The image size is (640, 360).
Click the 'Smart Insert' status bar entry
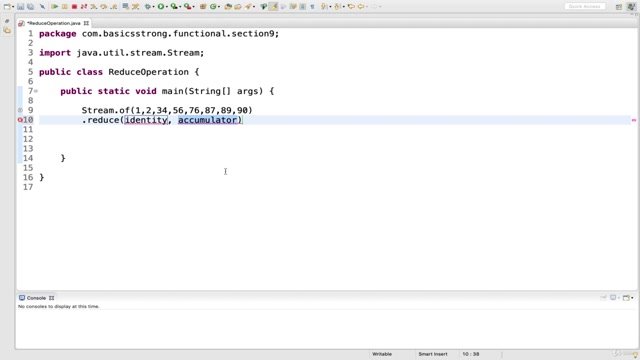(x=433, y=354)
